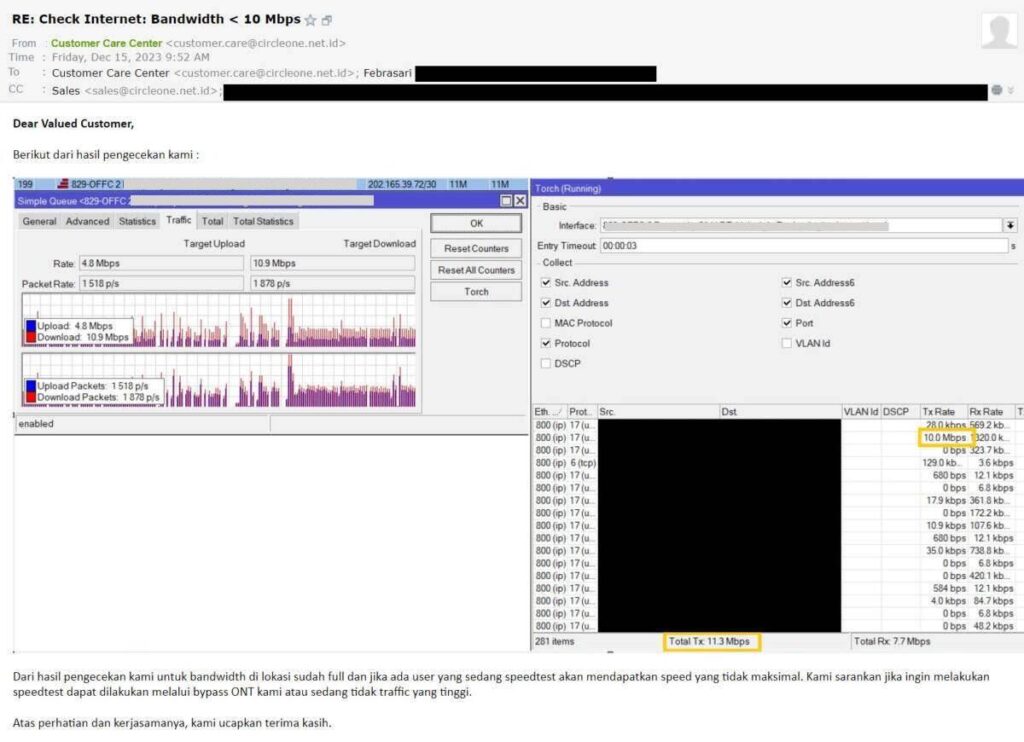
Task: Enable the MAC Protocol checkbox
Action: 548,322
